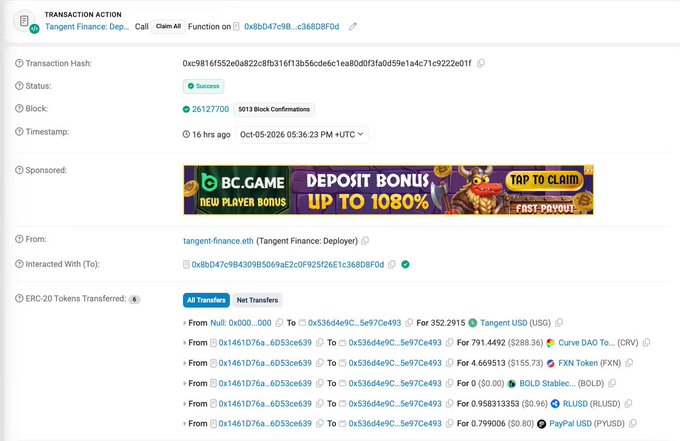The width and height of the screenshot is (680, 441).
Task: Click help icon beside Interacted With label
Action: coord(19,264)
